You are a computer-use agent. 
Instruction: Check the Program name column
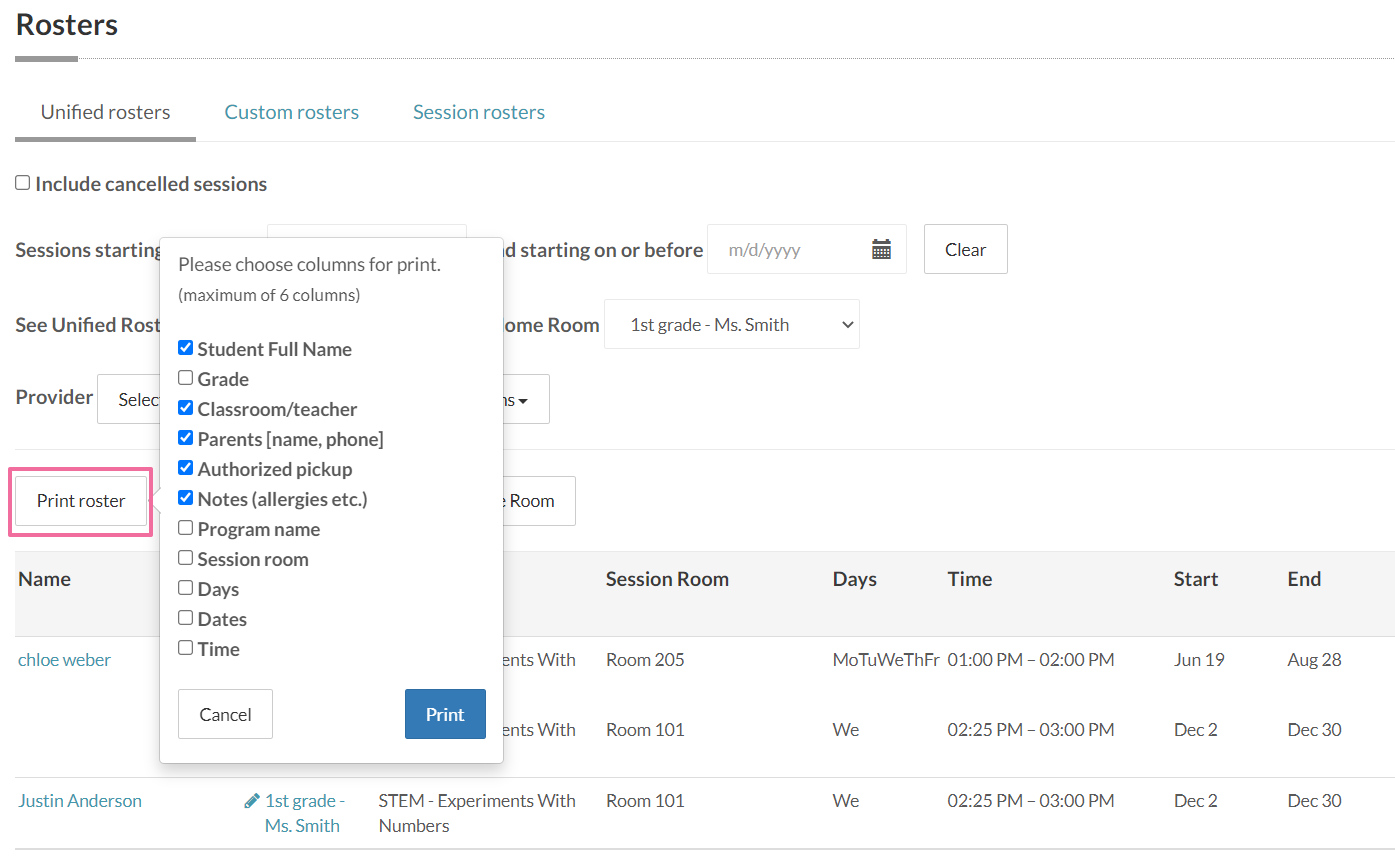click(185, 528)
